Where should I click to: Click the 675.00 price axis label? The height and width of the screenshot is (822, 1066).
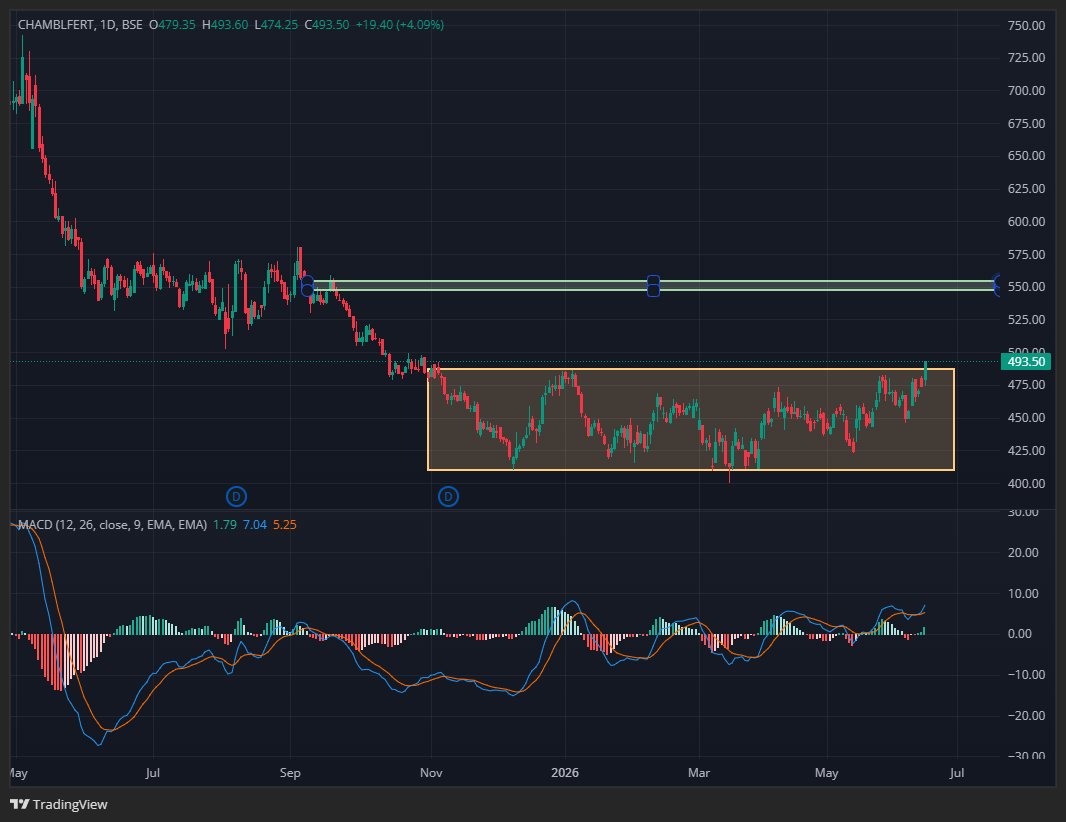point(1026,123)
